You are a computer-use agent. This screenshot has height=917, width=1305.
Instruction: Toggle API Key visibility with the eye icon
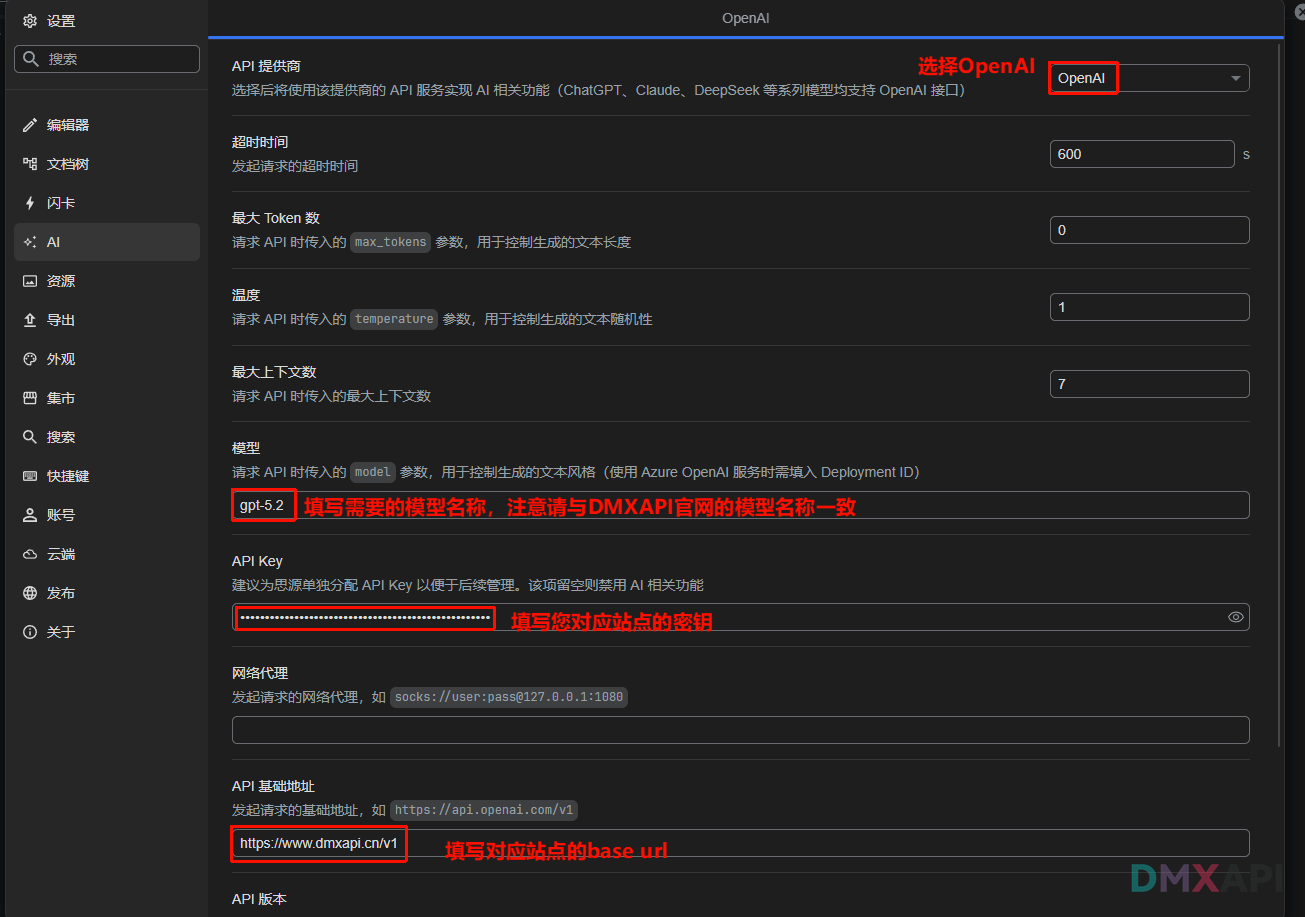tap(1236, 617)
